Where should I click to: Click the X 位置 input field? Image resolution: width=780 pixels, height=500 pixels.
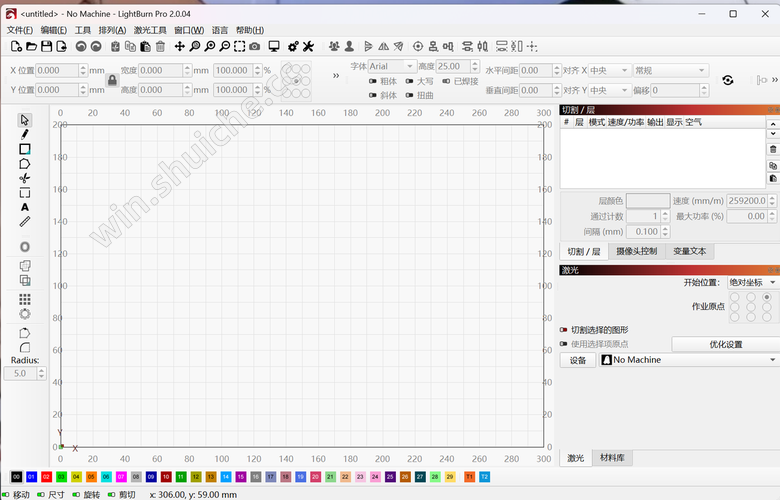[60, 71]
